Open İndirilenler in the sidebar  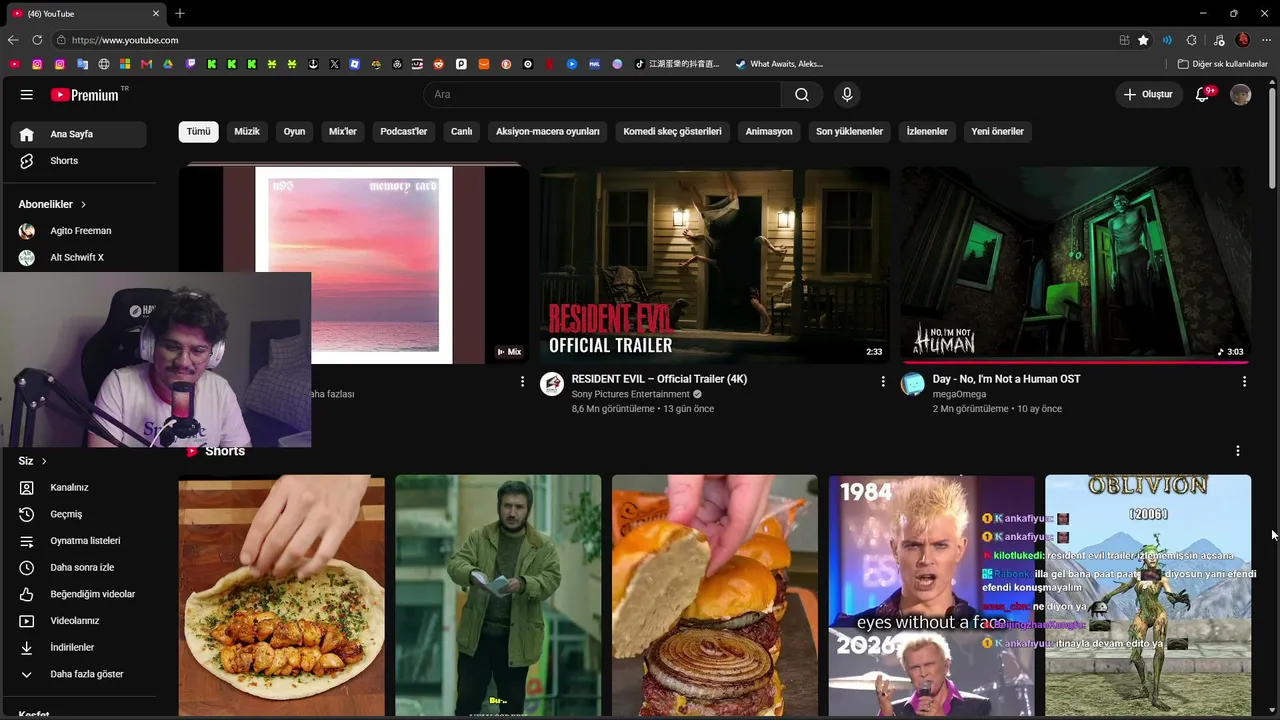click(x=79, y=648)
